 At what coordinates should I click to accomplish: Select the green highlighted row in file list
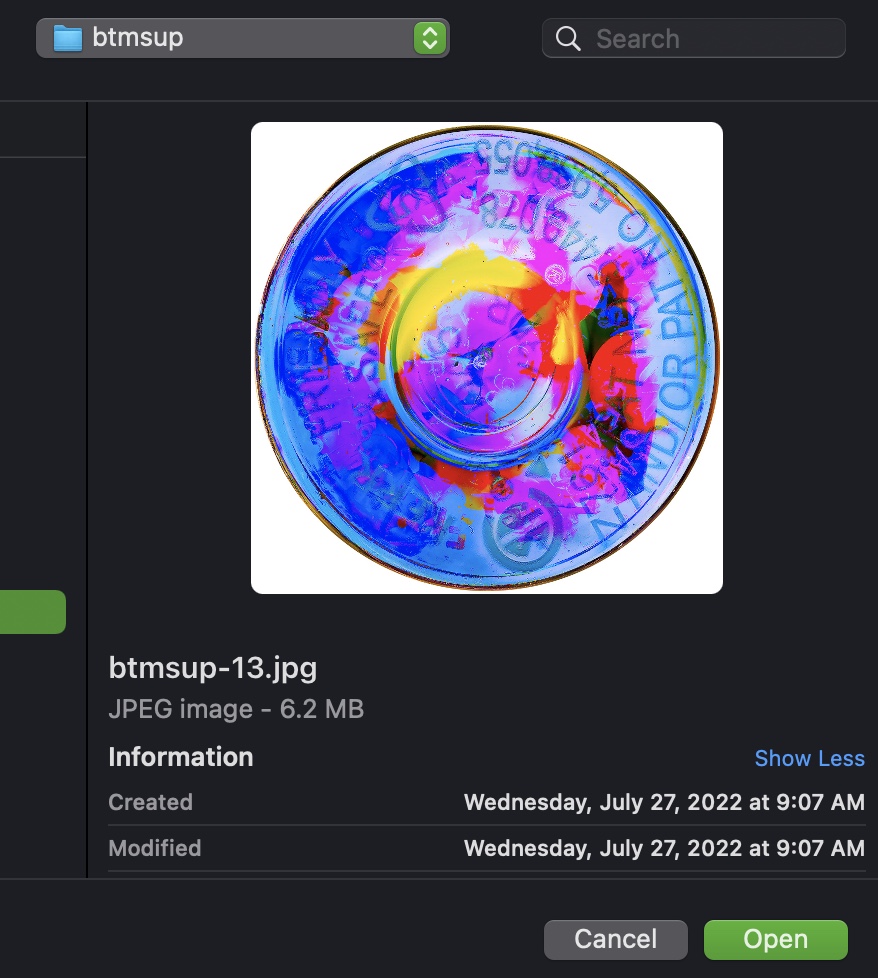(32, 612)
